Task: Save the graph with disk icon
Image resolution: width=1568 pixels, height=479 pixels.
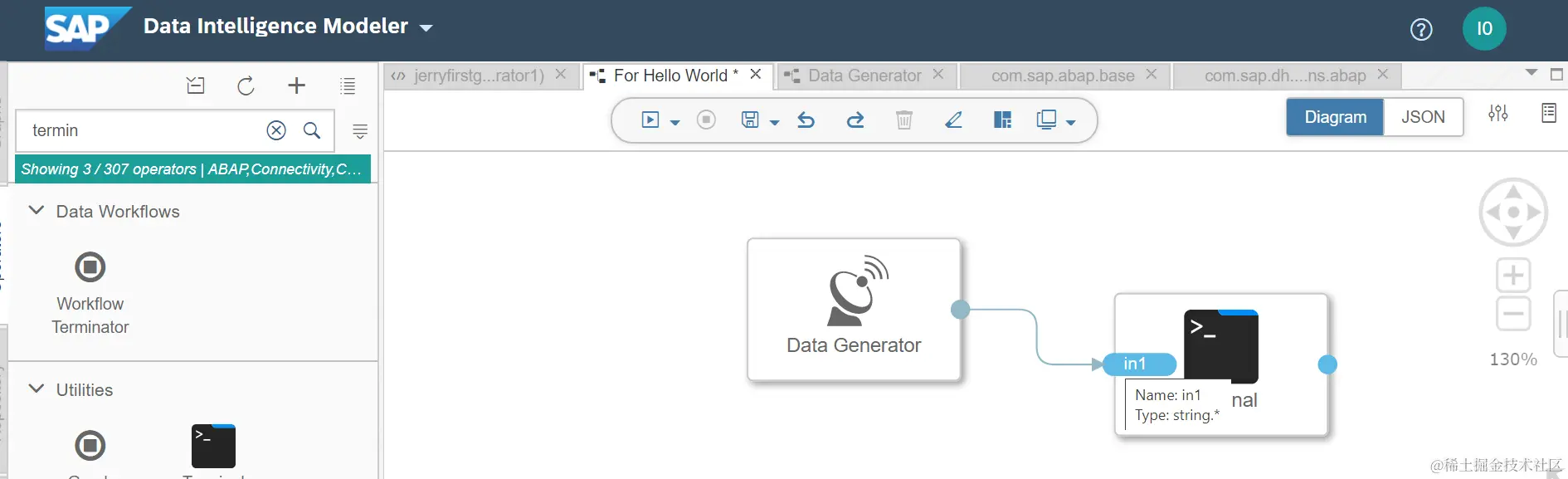Action: (x=750, y=120)
